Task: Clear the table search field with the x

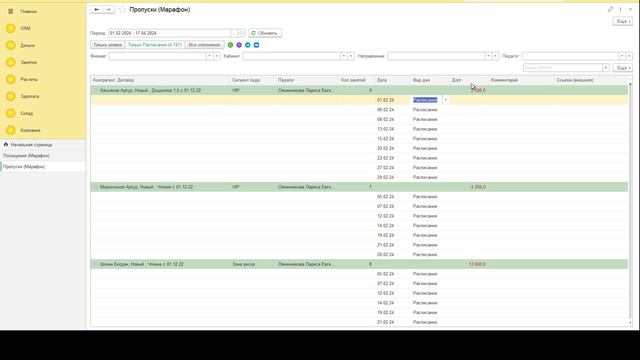Action: tap(606, 68)
